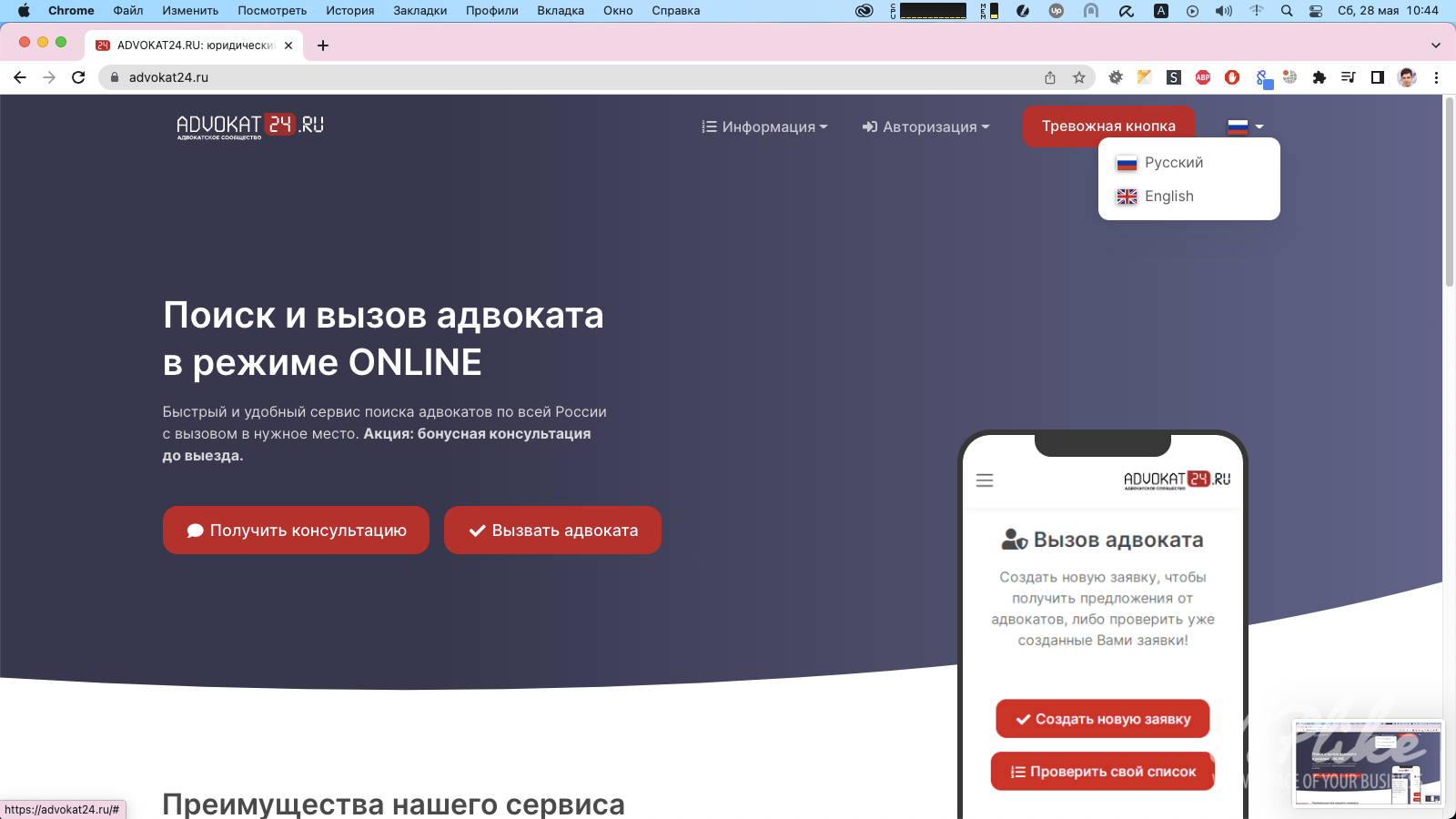Click the red hand blocker extension
This screenshot has width=1456, height=819.
coord(1232,77)
